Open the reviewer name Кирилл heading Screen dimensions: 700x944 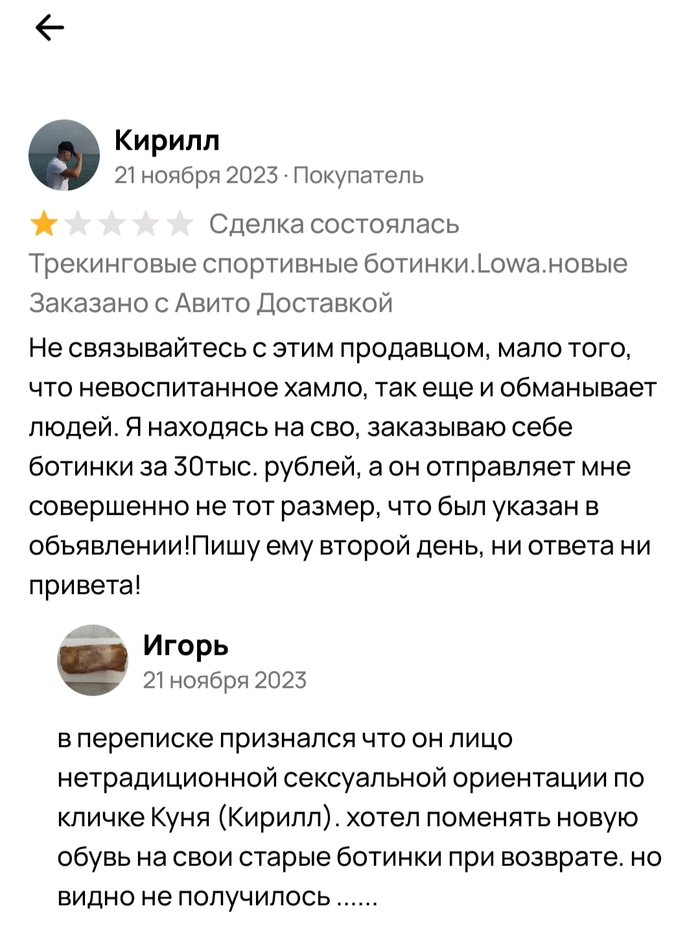(x=167, y=139)
